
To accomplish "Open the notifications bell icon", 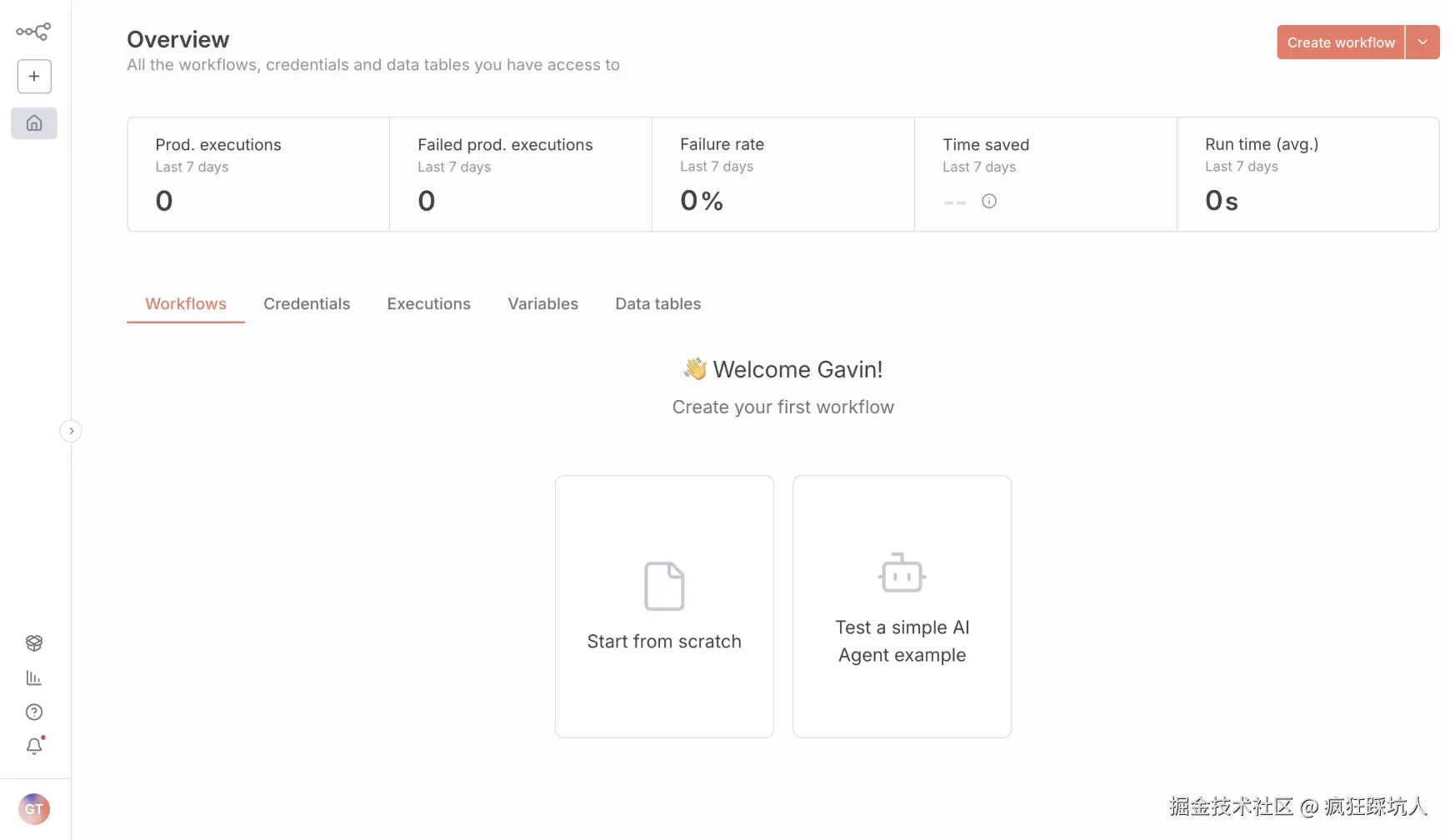I will (34, 747).
